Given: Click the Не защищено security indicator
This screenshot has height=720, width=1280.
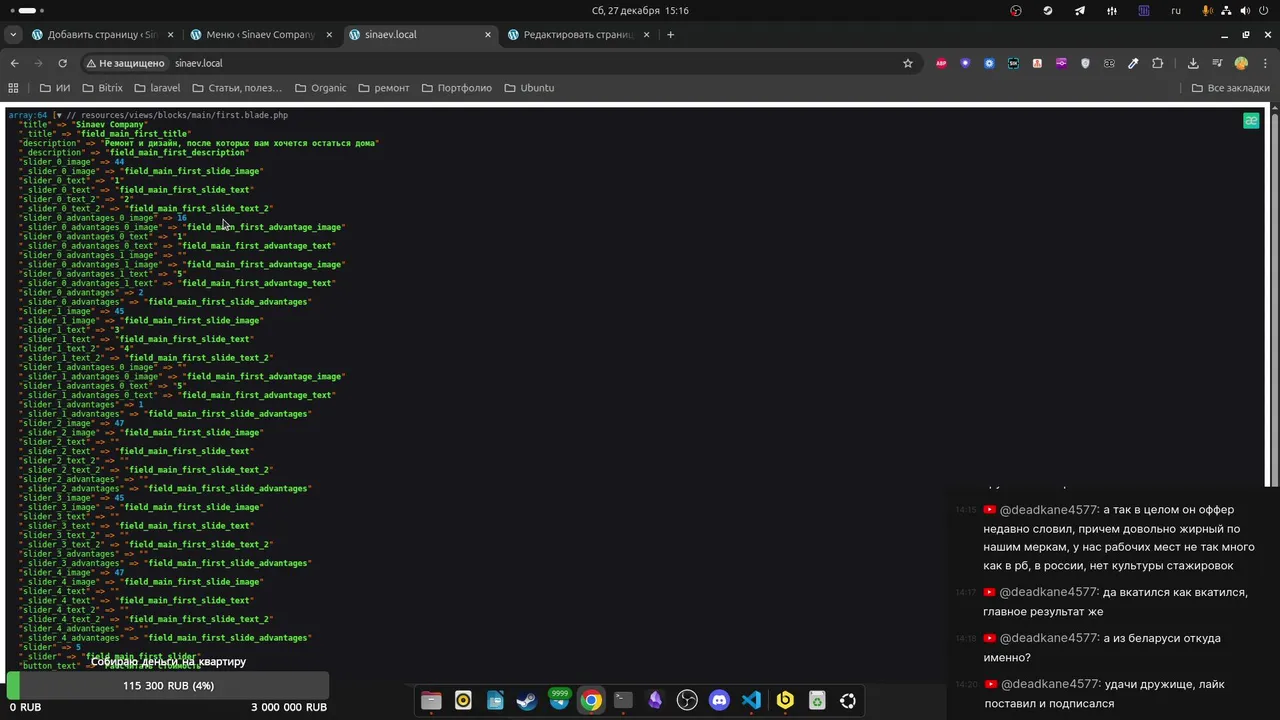Looking at the screenshot, I should coord(125,63).
